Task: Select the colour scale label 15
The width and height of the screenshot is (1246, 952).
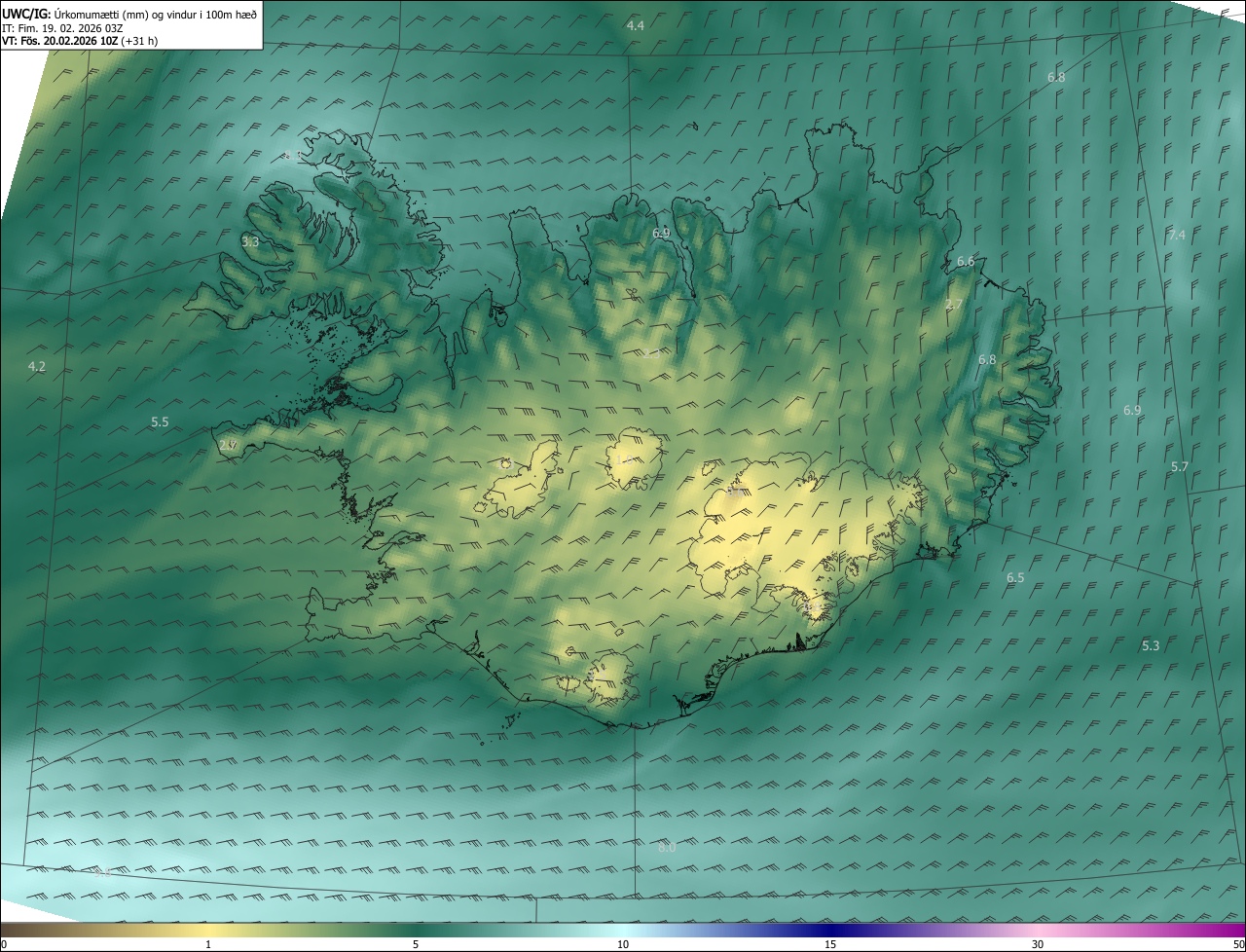Action: [830, 944]
